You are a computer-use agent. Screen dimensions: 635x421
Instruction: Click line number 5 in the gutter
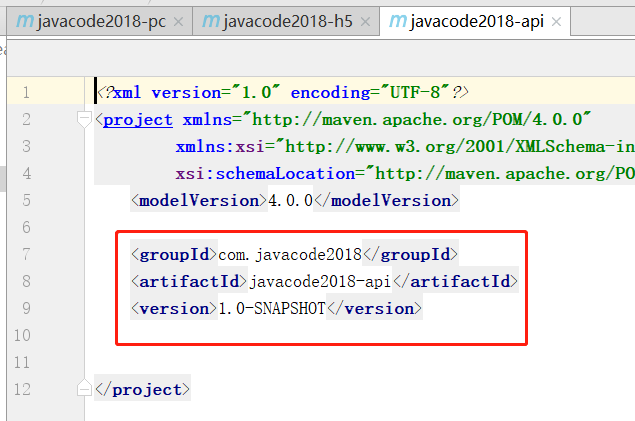tap(25, 200)
